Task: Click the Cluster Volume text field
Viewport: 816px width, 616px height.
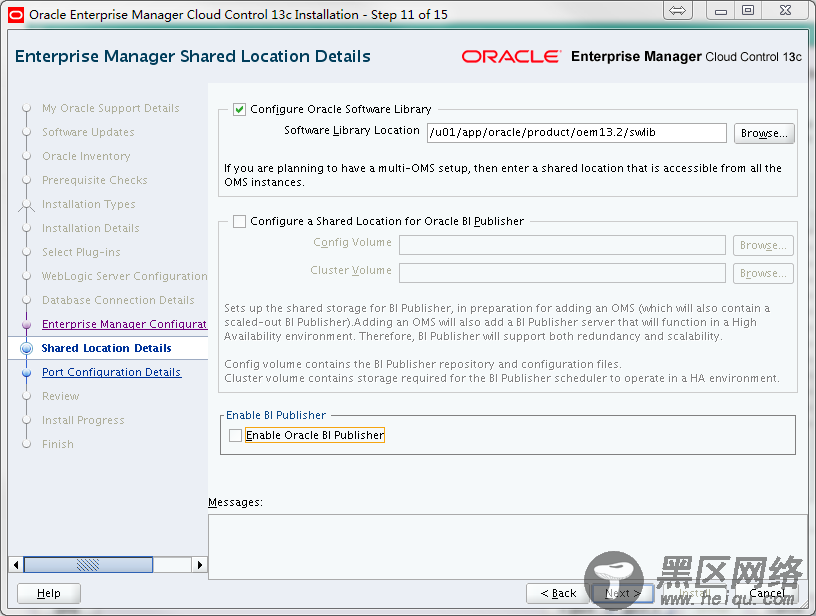Action: (x=562, y=273)
